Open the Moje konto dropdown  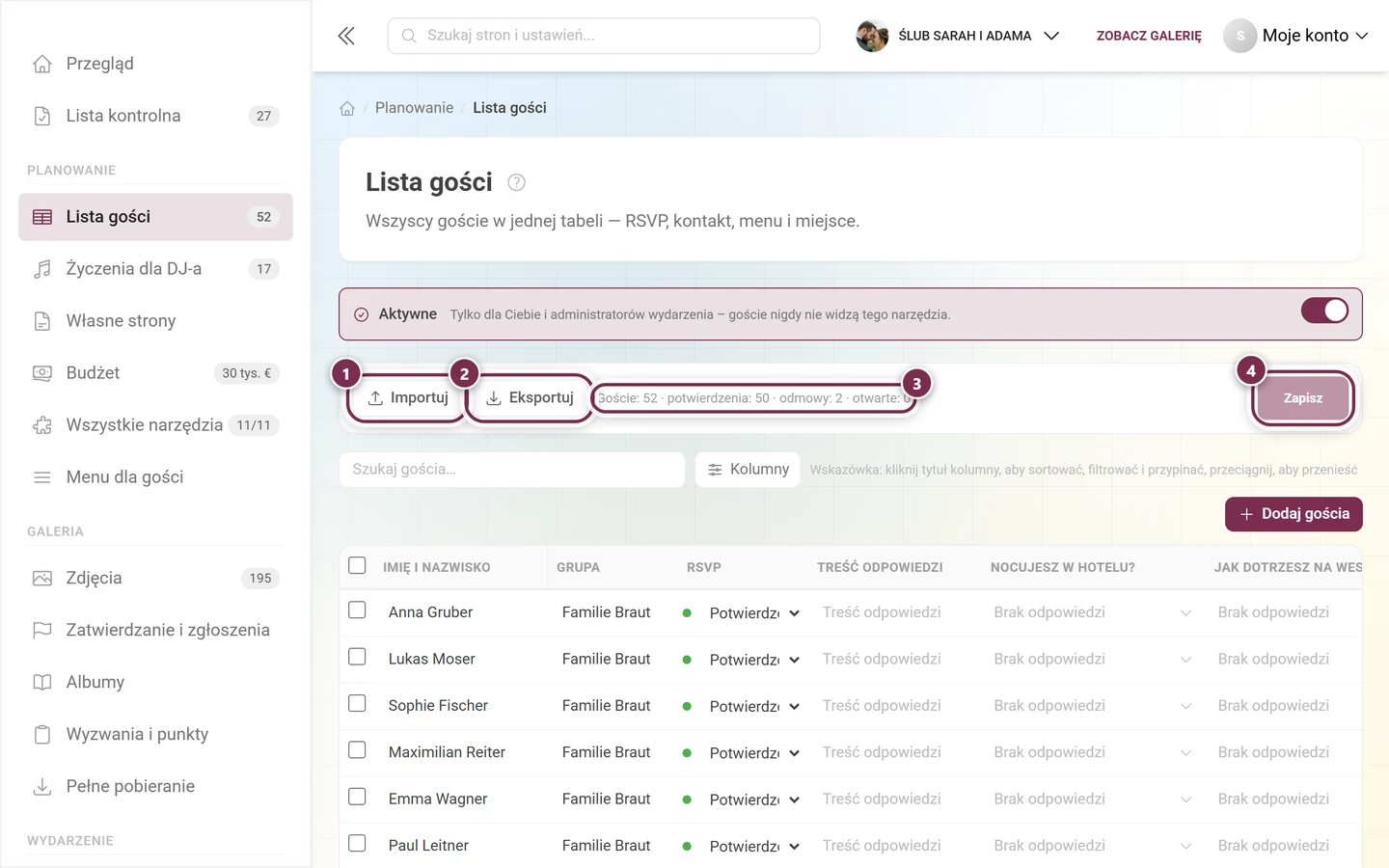[1296, 36]
